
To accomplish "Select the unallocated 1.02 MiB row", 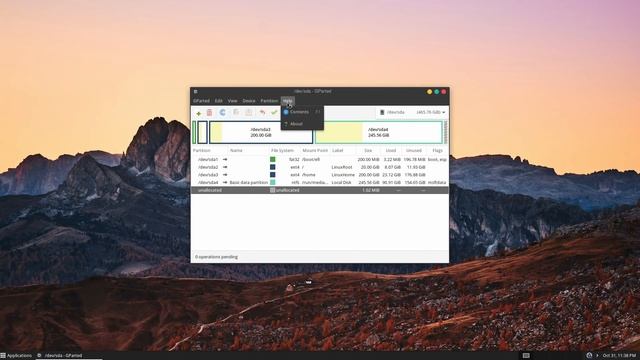I will (x=320, y=190).
